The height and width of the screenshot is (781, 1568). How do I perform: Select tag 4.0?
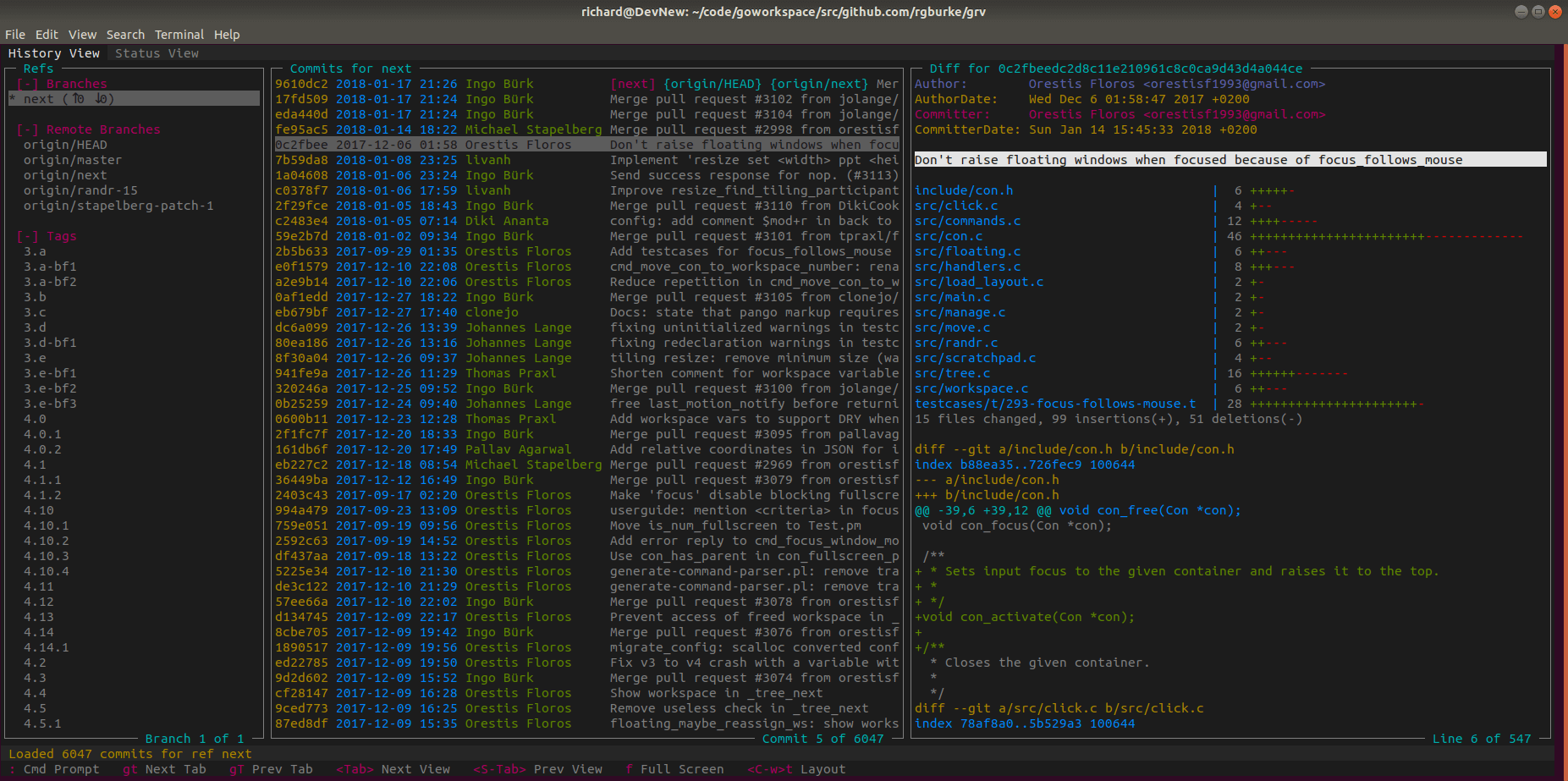[x=35, y=419]
